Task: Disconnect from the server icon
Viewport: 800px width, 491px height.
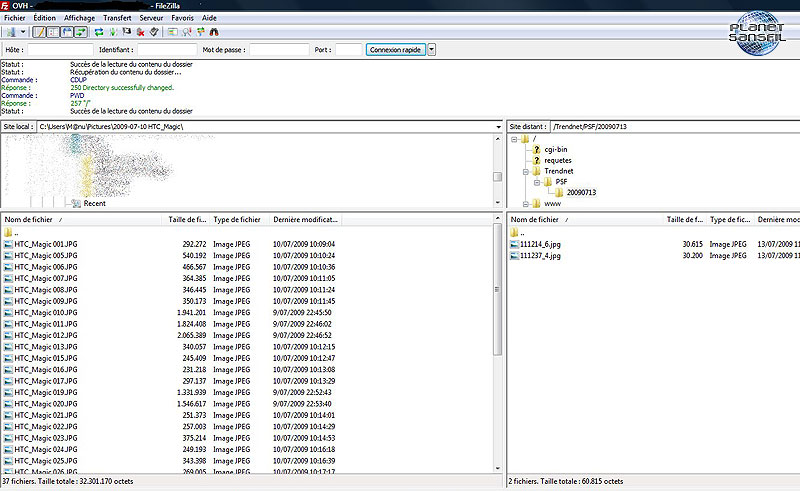Action: (140, 32)
